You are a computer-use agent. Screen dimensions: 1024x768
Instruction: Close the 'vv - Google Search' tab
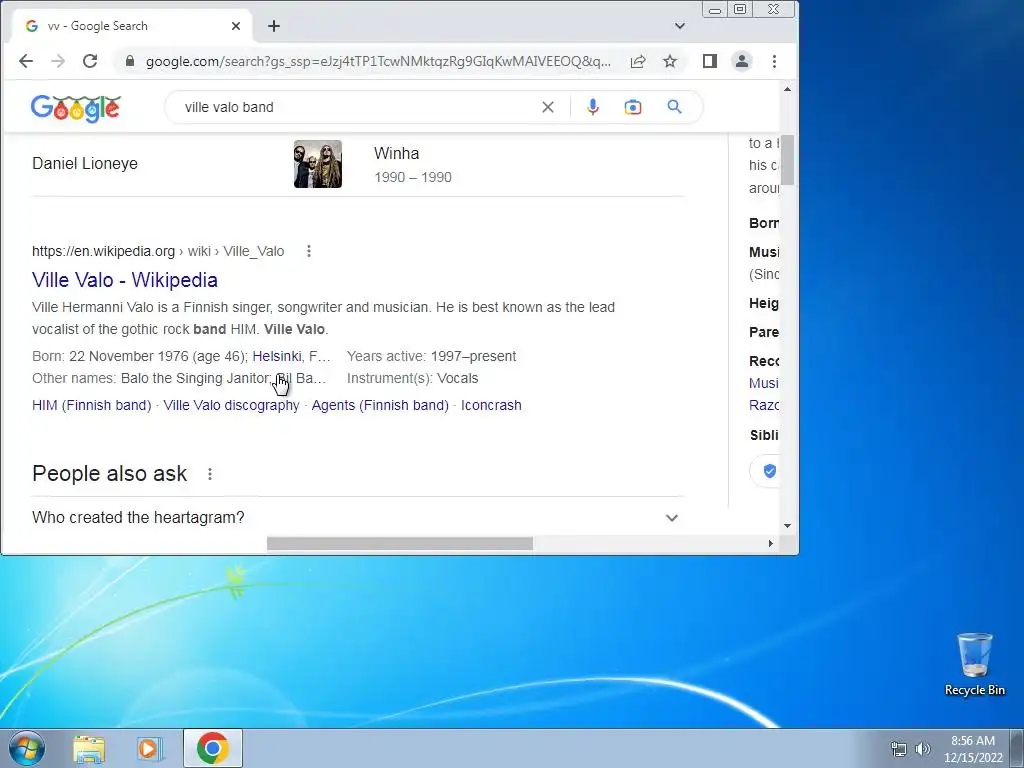(236, 26)
